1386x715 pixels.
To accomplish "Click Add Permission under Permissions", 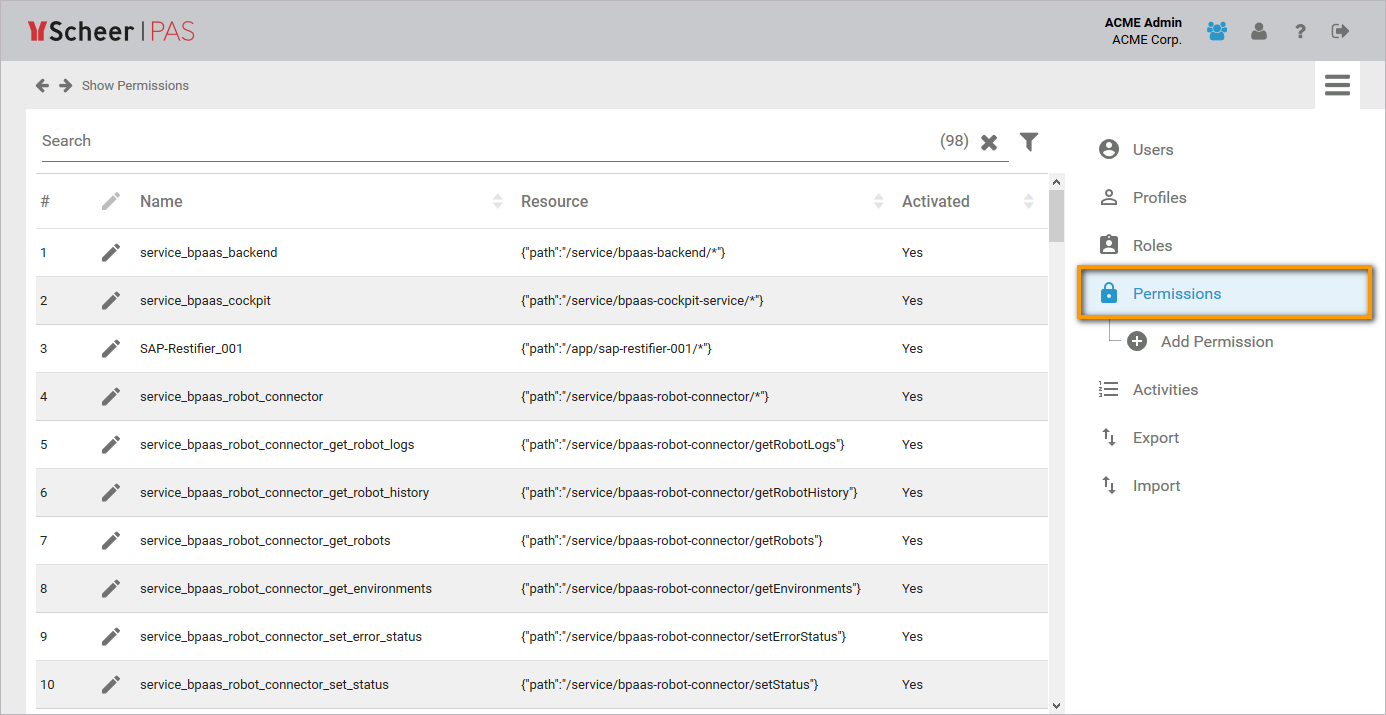I will tap(1216, 342).
